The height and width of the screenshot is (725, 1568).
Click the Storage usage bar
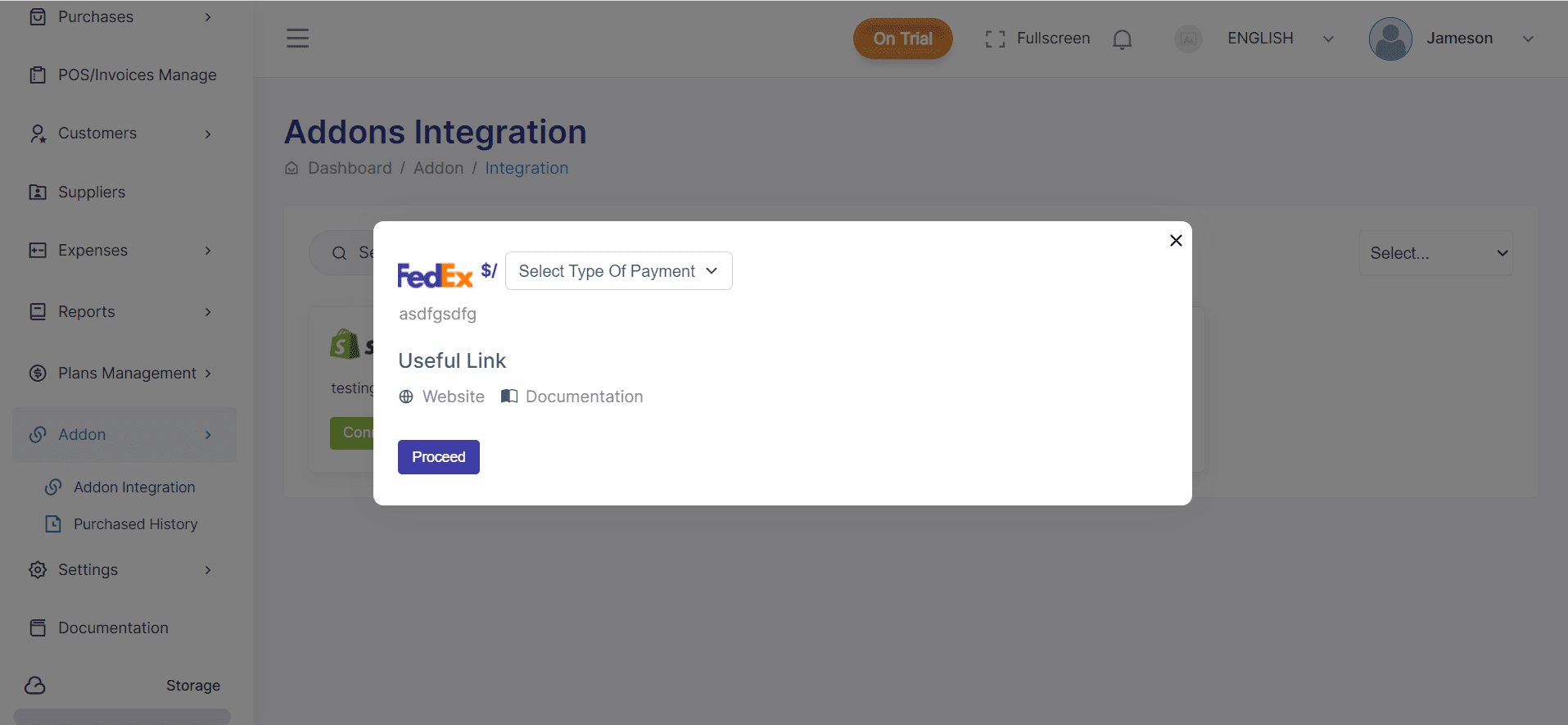coord(122,717)
